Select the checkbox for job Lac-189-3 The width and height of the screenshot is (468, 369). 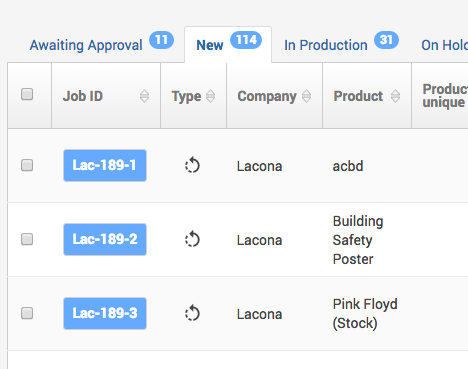click(x=27, y=313)
